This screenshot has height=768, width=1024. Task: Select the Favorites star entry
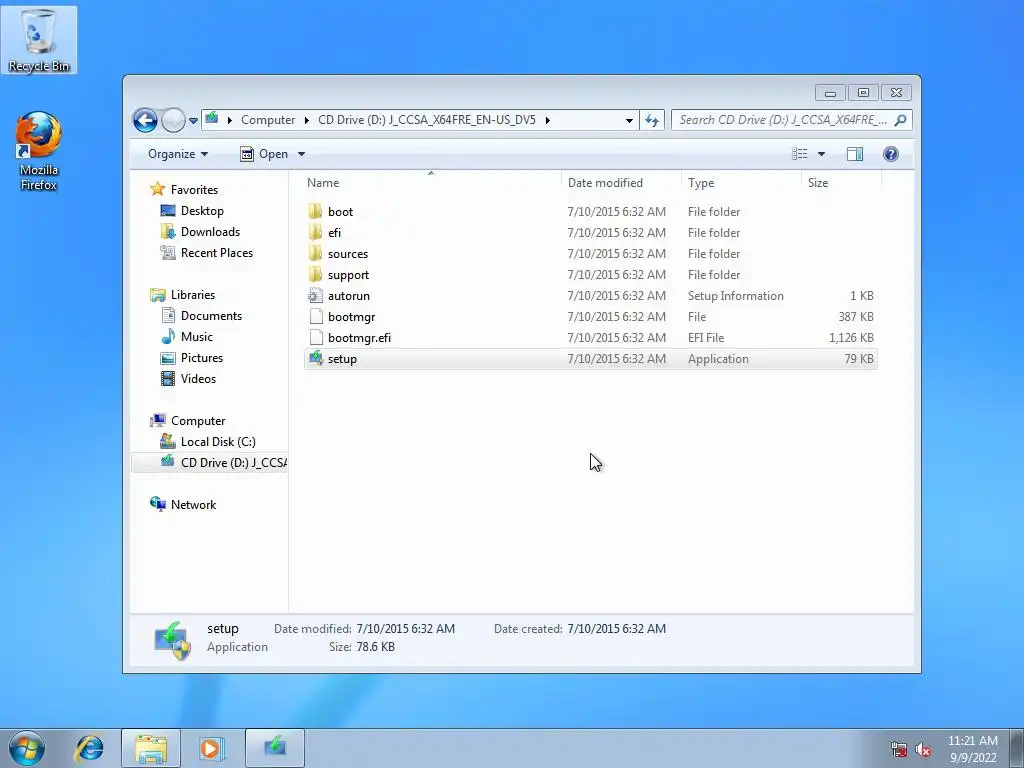[x=184, y=189]
